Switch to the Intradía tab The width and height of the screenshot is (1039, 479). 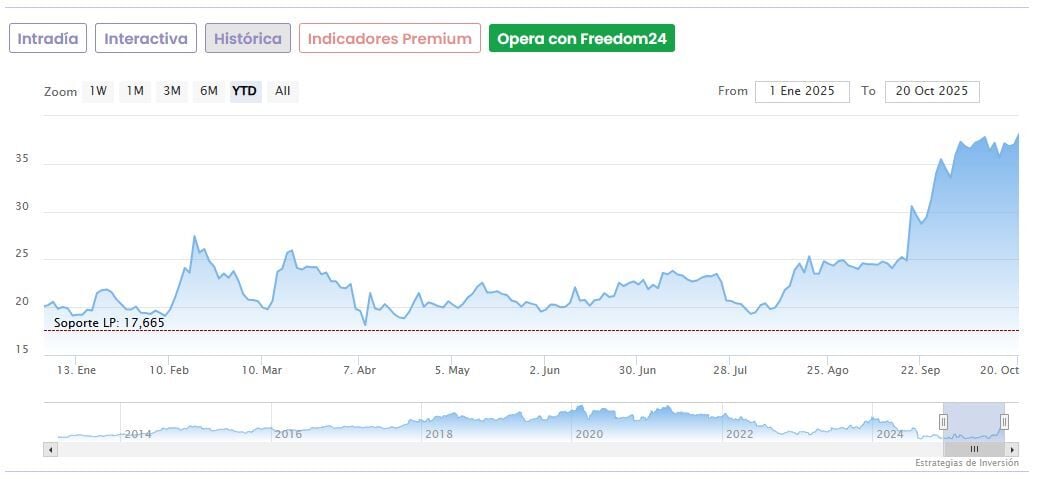[48, 39]
